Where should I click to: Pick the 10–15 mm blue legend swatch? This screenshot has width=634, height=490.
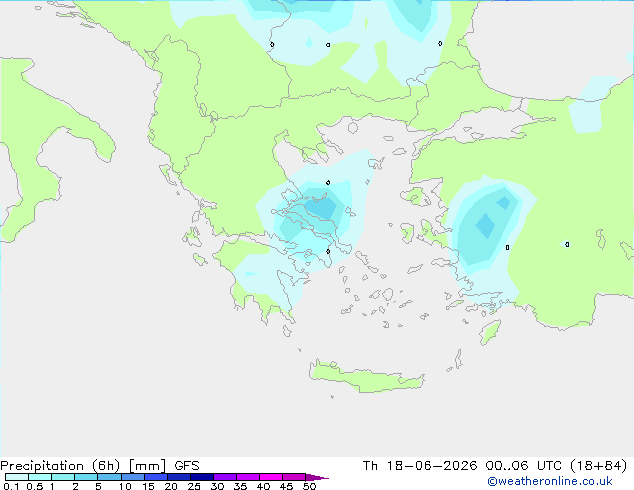pos(133,477)
